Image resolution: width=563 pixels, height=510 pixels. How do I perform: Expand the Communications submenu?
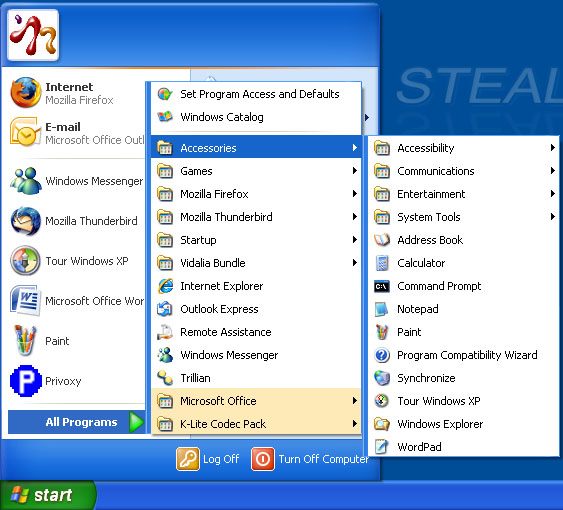pos(464,171)
